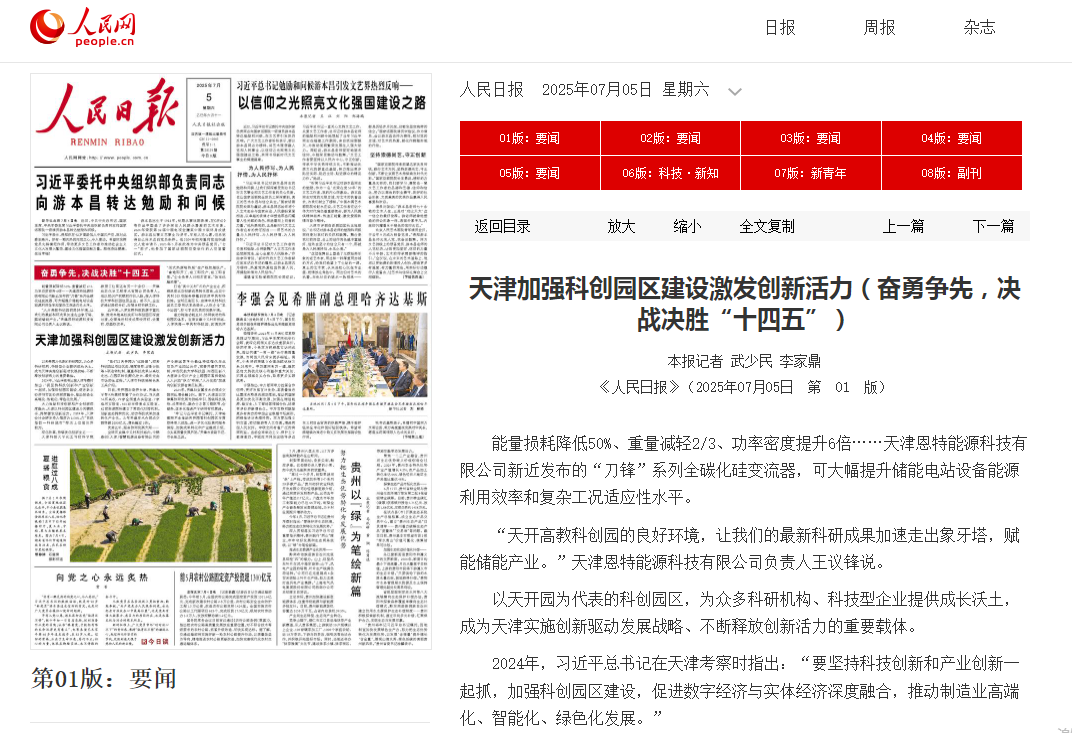Open 向党之心永远炙热 article on page image
Image resolution: width=1072 pixels, height=733 pixels.
click(x=101, y=578)
